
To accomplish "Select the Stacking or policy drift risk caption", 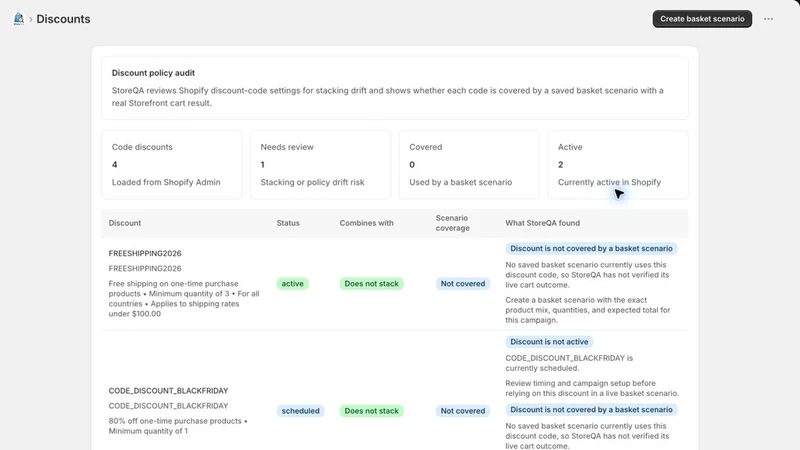I will pos(312,182).
